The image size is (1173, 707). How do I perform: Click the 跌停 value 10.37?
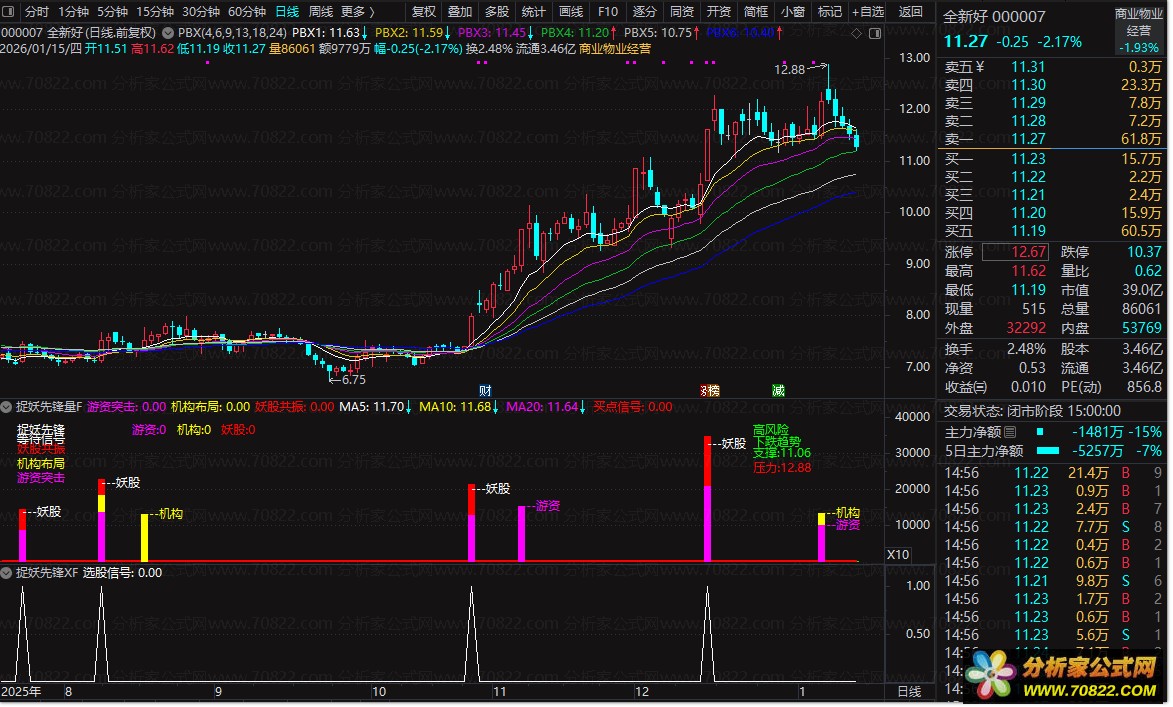(1144, 252)
